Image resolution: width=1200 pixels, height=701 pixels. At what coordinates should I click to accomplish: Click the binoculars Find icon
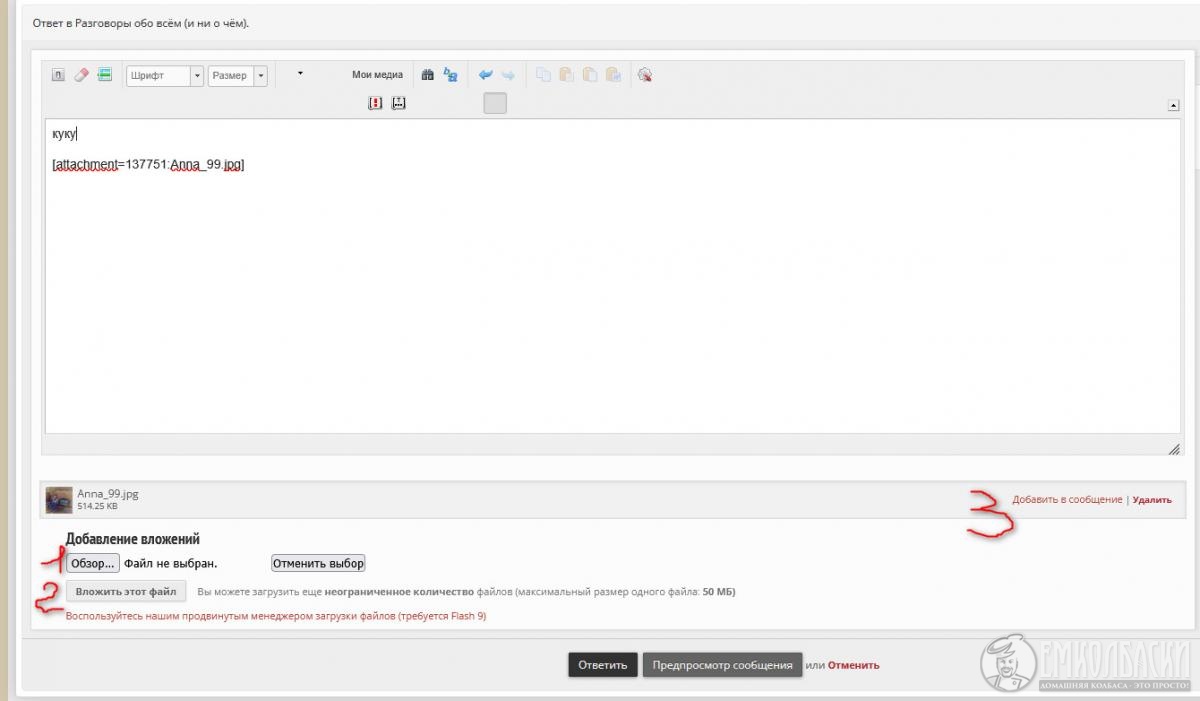click(428, 75)
